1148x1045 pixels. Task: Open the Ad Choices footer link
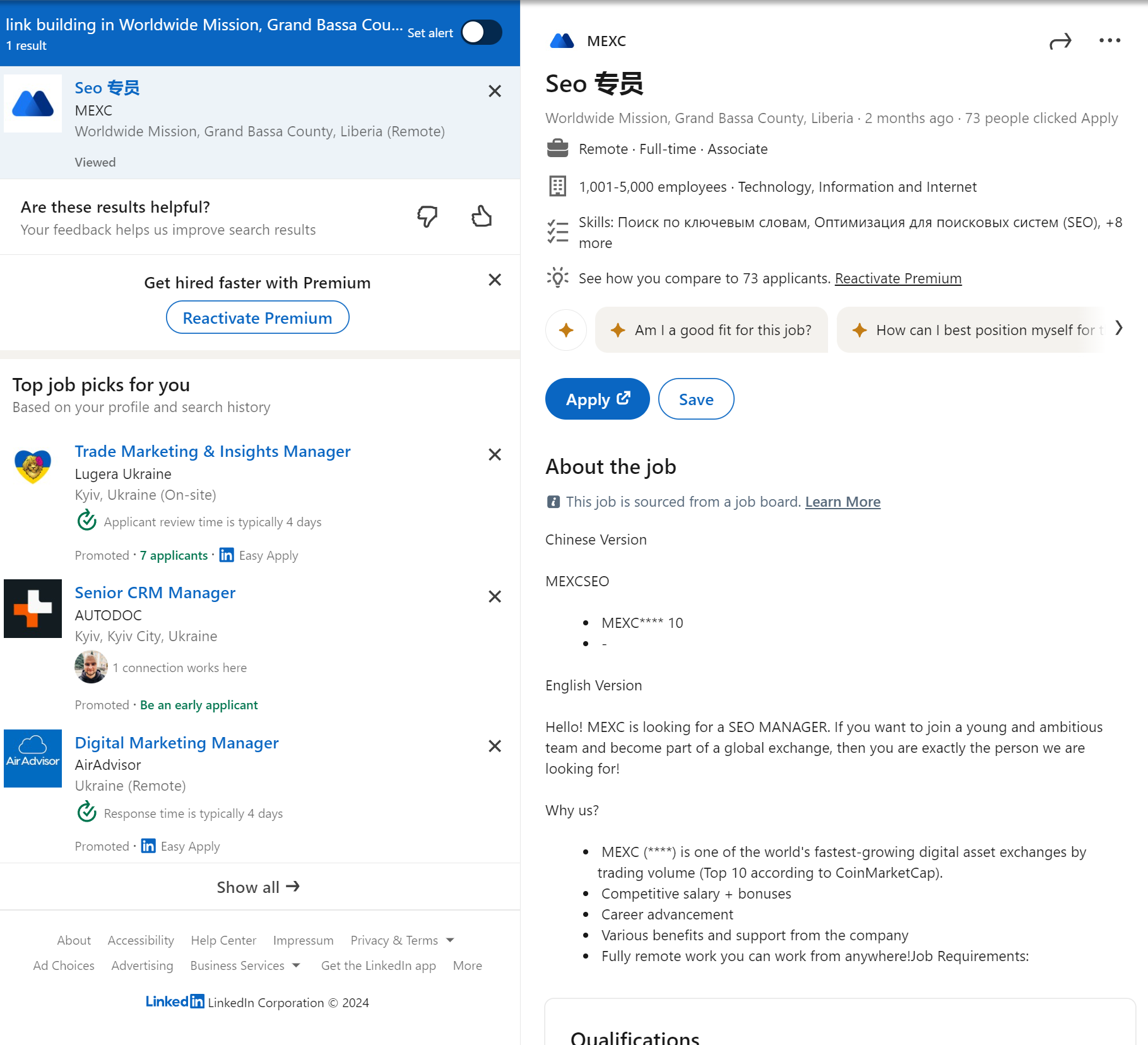pyautogui.click(x=64, y=965)
